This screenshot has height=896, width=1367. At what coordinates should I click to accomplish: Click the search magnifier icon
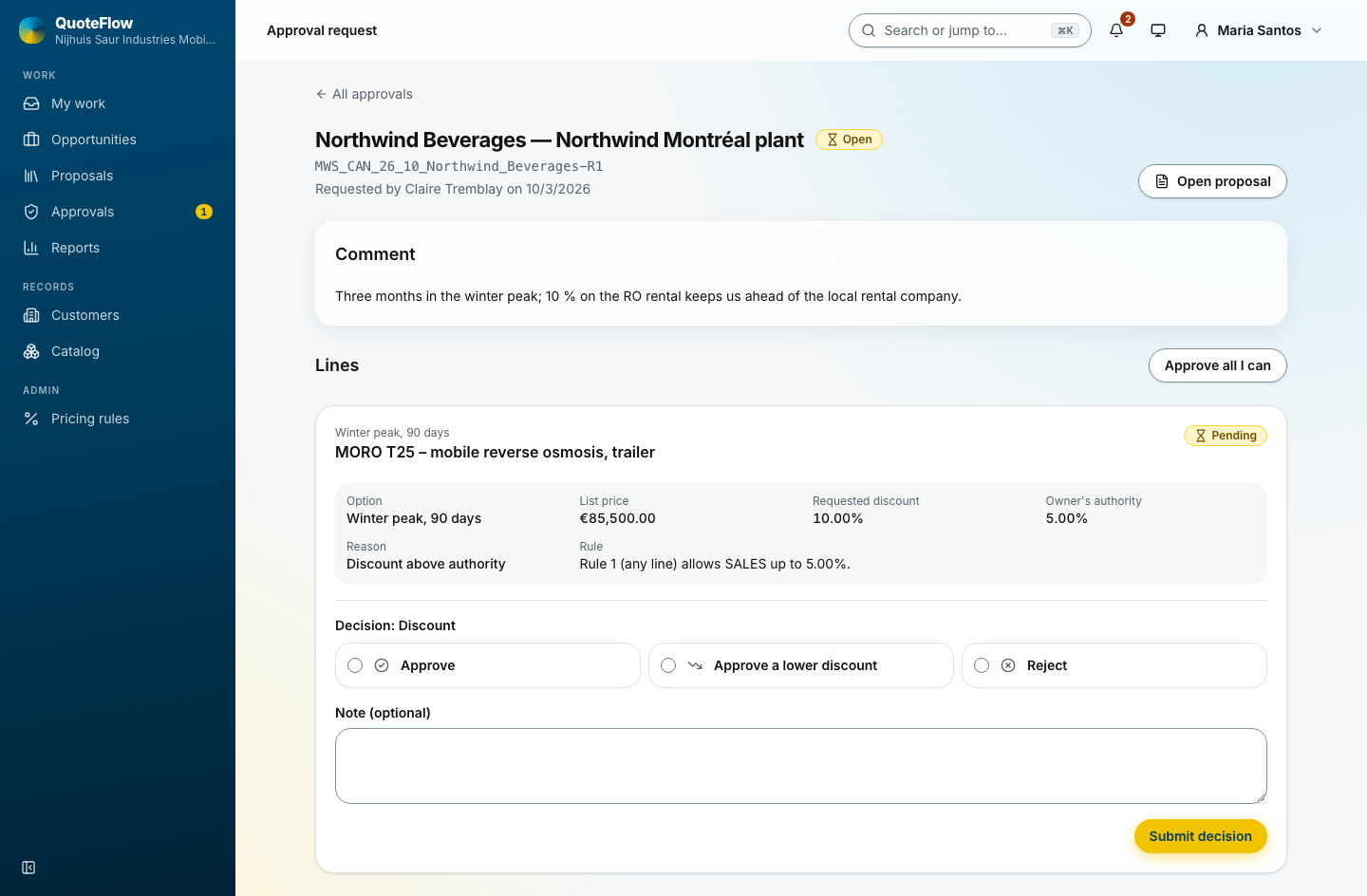click(869, 30)
